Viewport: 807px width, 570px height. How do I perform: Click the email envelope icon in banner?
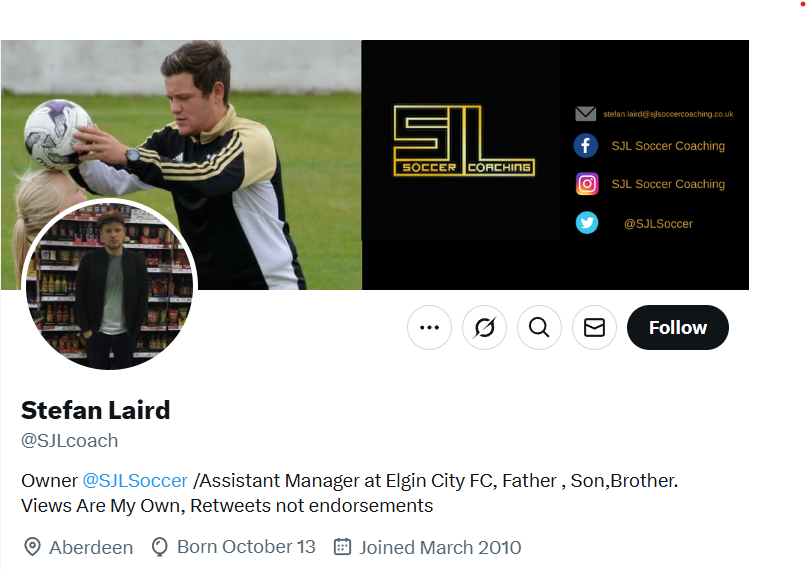point(586,114)
